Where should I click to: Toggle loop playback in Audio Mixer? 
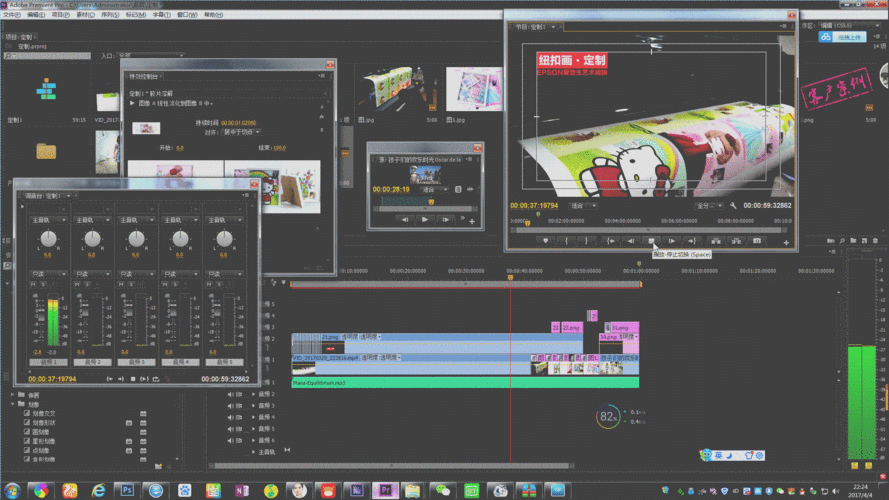pyautogui.click(x=156, y=379)
